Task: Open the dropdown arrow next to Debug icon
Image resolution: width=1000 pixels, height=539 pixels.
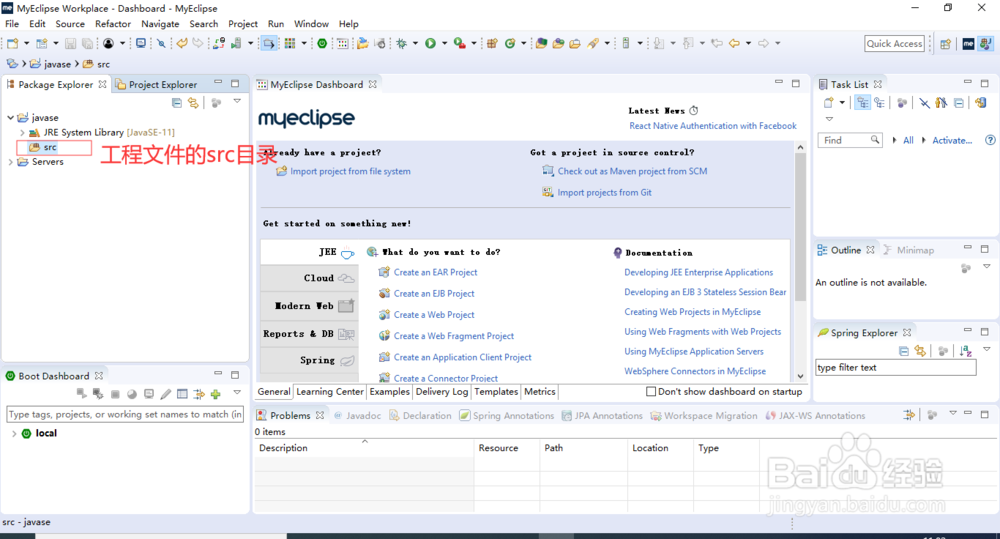Action: (x=415, y=43)
